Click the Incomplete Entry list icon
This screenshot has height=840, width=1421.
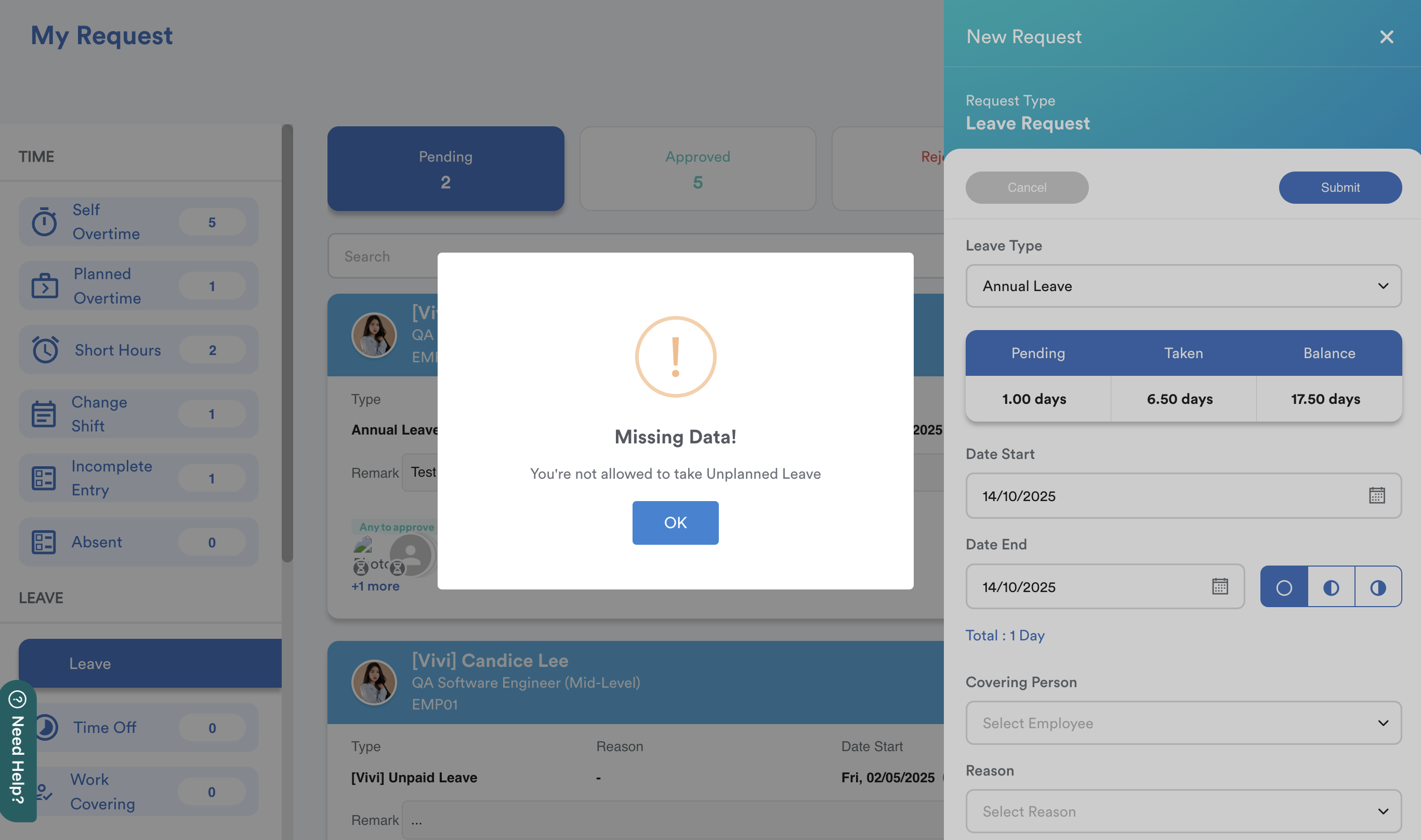[x=44, y=478]
